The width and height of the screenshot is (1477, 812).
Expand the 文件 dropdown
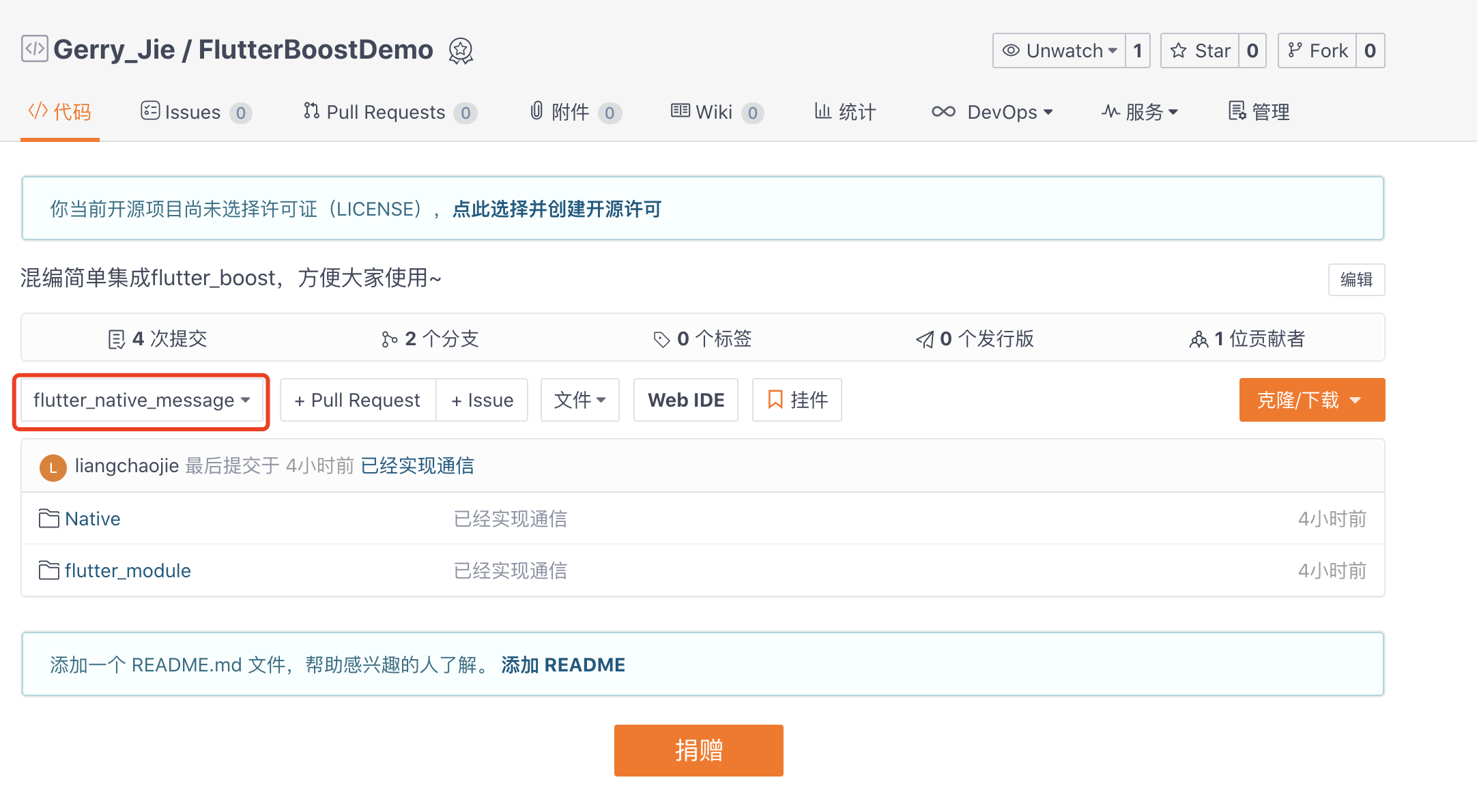coord(579,401)
